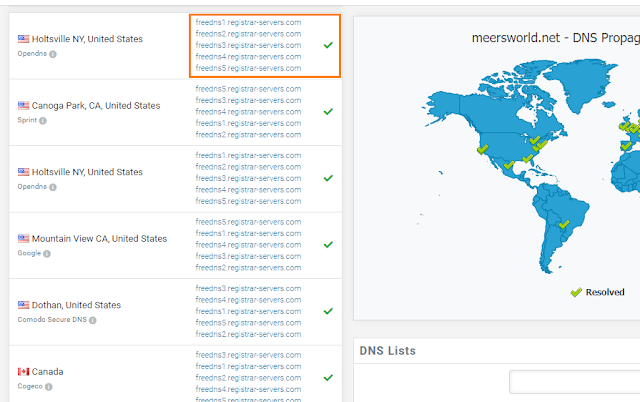Click the info icon next to Cogeco
Screen dimensions: 640x402
[x=49, y=387]
